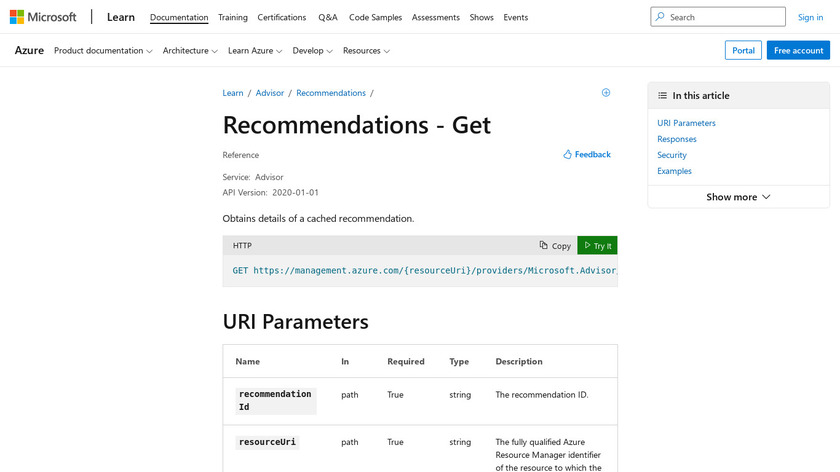Open the Training tab
Image resolution: width=840 pixels, height=472 pixels.
(233, 17)
